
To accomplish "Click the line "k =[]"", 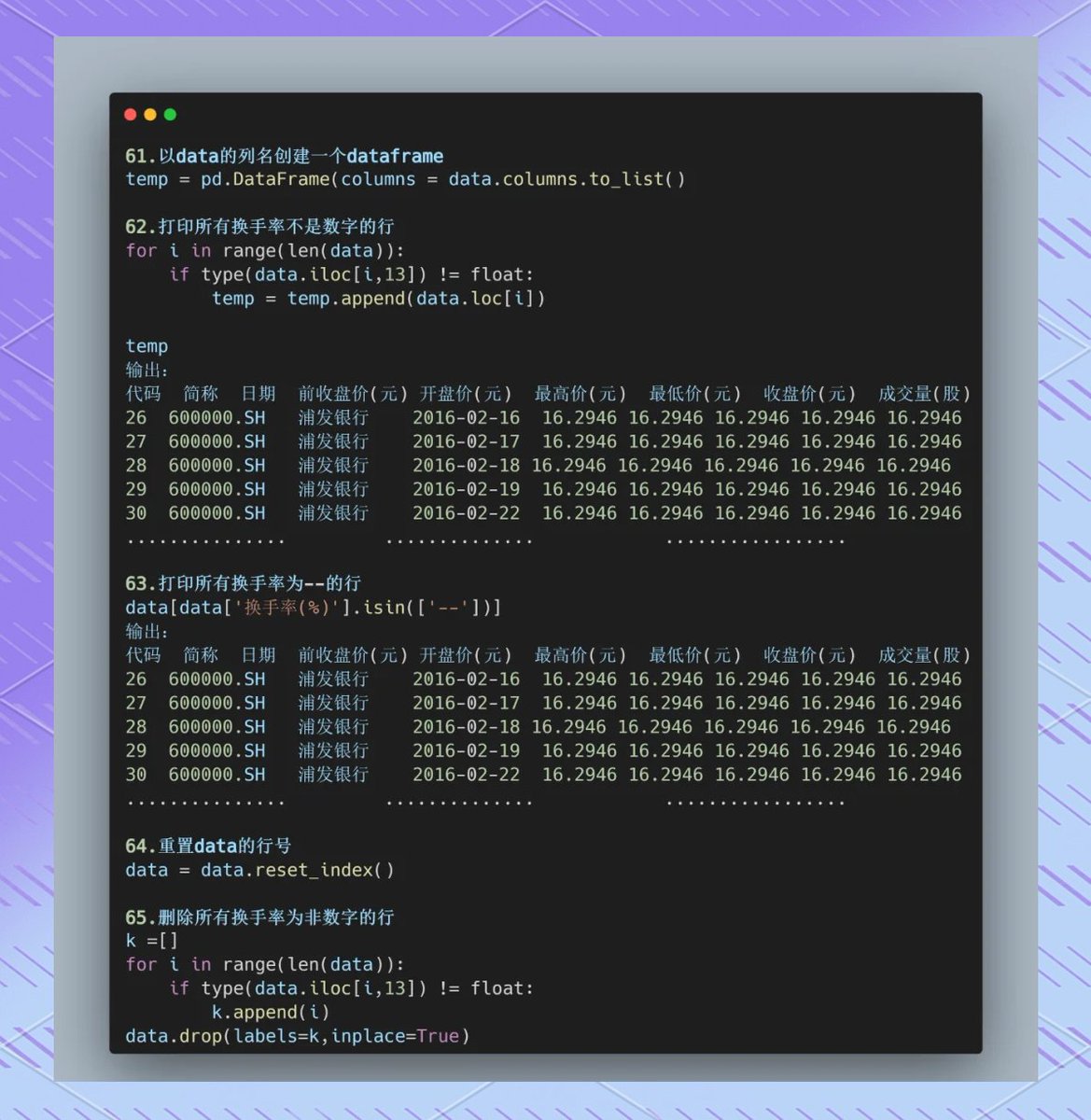I will (151, 941).
